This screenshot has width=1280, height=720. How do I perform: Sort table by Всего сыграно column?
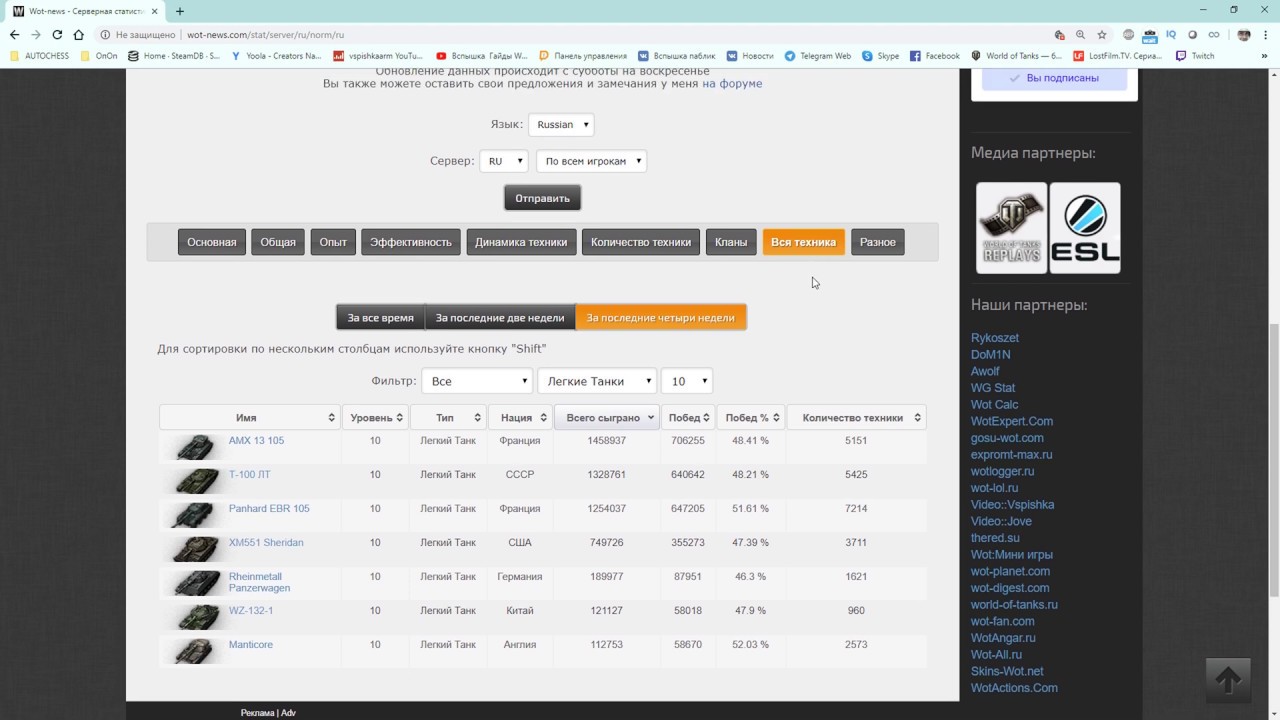(x=609, y=418)
